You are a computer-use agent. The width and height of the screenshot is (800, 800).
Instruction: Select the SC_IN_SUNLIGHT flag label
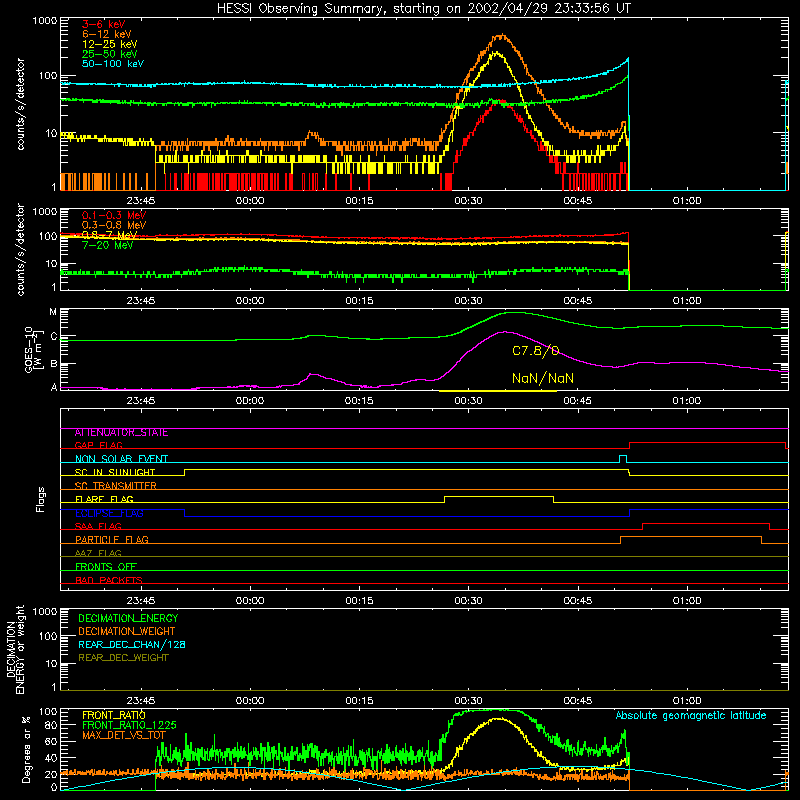[x=115, y=472]
